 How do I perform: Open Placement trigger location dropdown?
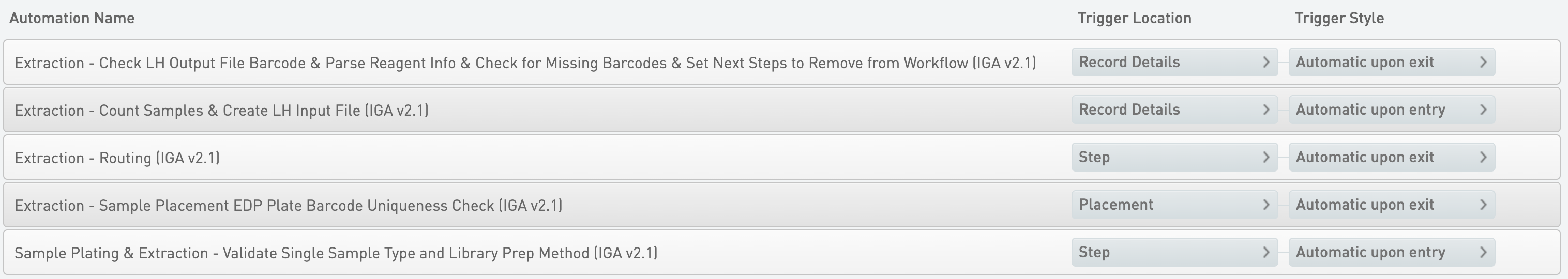(1173, 205)
